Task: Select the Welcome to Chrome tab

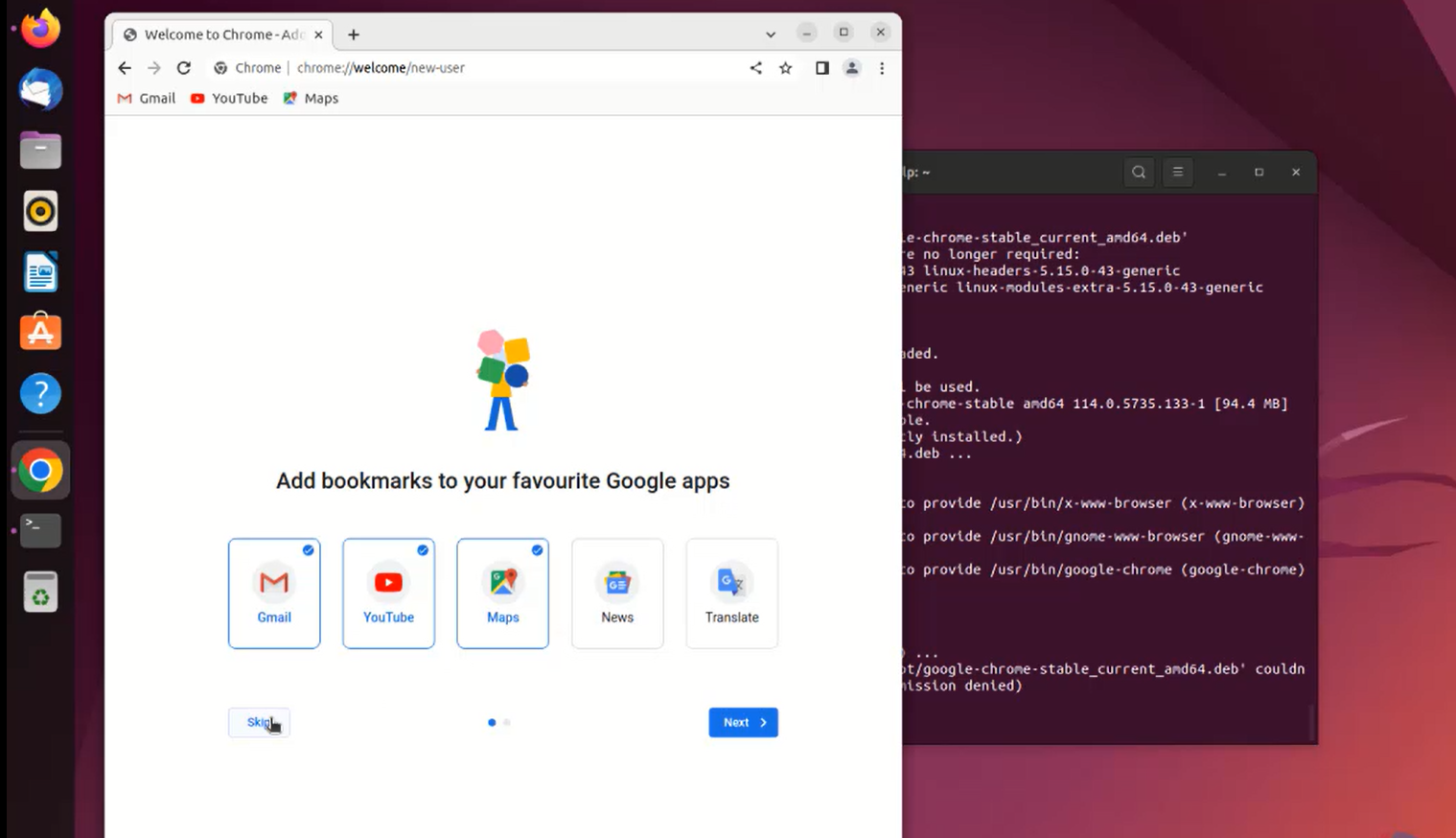Action: point(222,35)
